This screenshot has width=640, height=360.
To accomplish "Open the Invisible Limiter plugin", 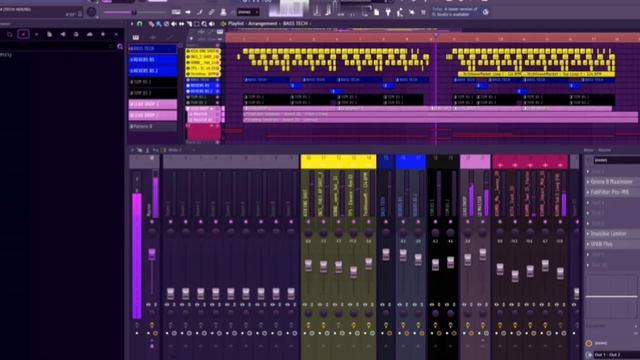I will 609,234.
